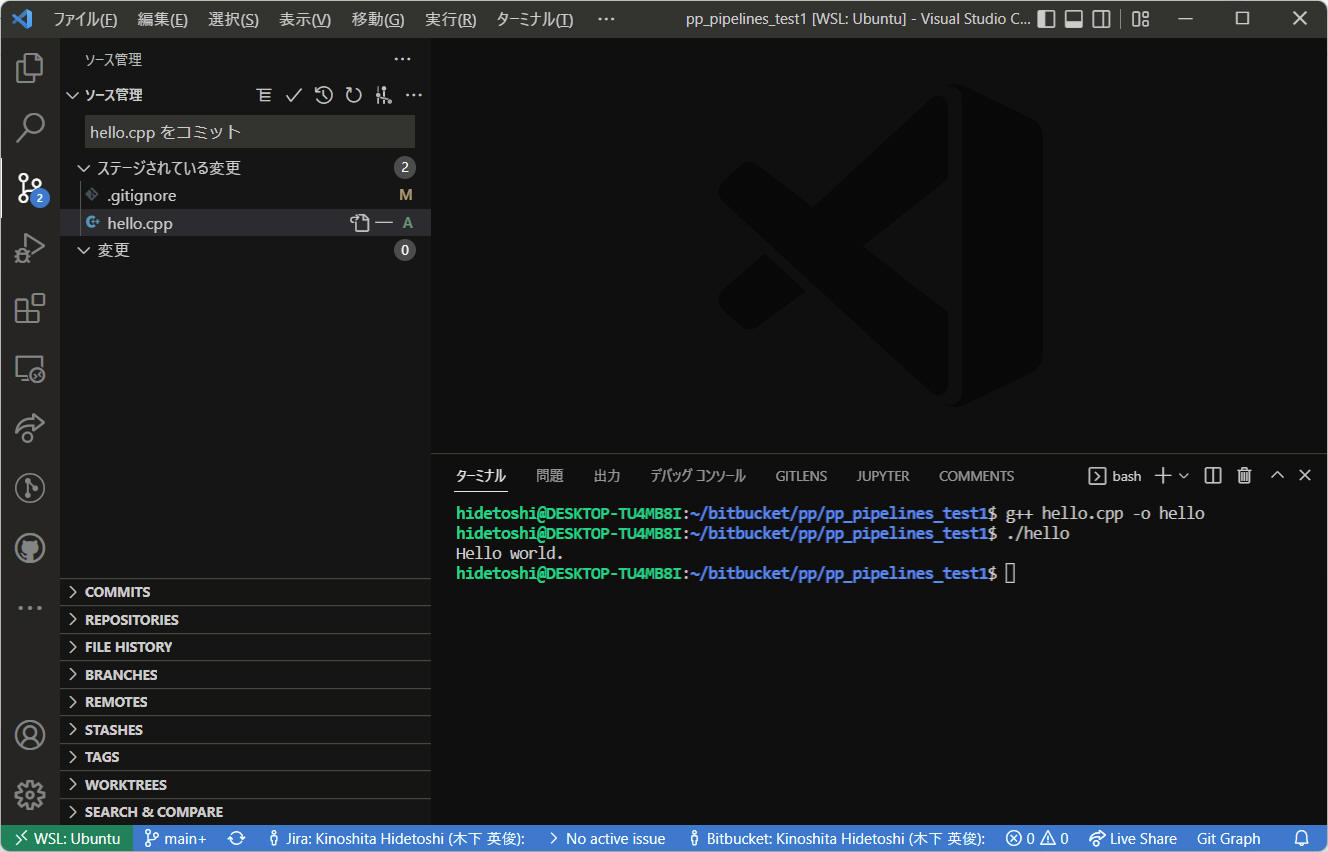
Task: Unstage hello.cpp using the minus icon
Action: pyautogui.click(x=384, y=223)
